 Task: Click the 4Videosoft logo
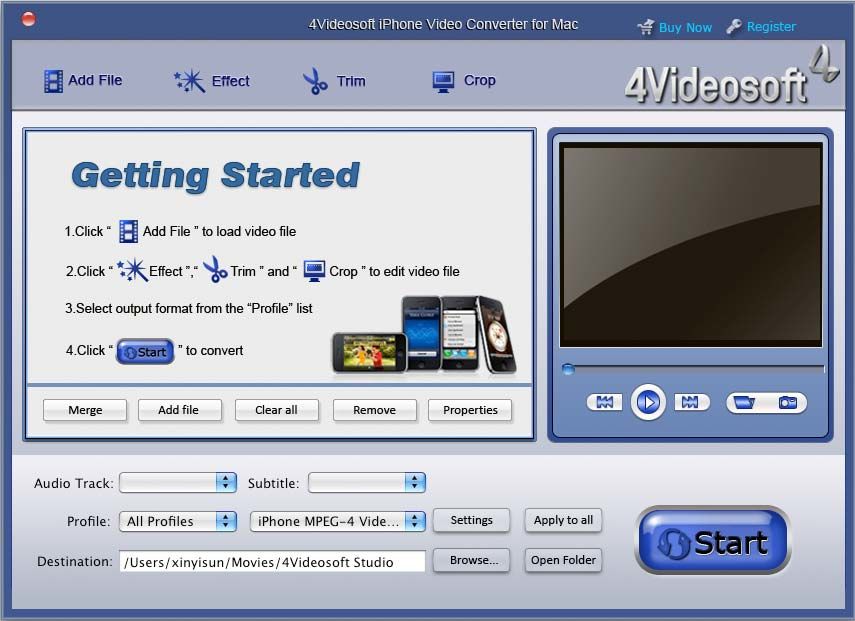pyautogui.click(x=731, y=76)
